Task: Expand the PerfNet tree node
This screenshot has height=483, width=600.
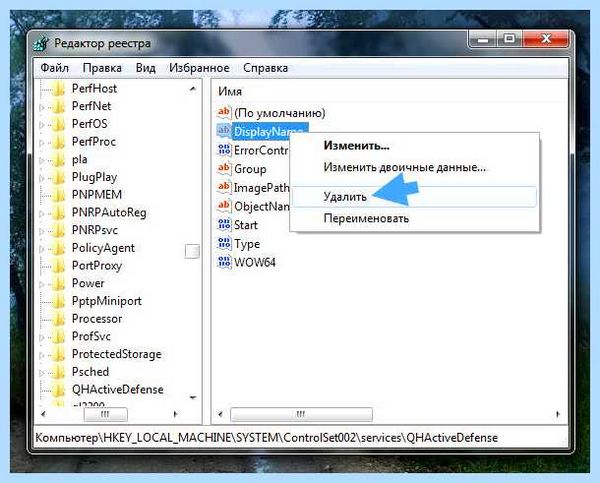Action: click(x=42, y=107)
